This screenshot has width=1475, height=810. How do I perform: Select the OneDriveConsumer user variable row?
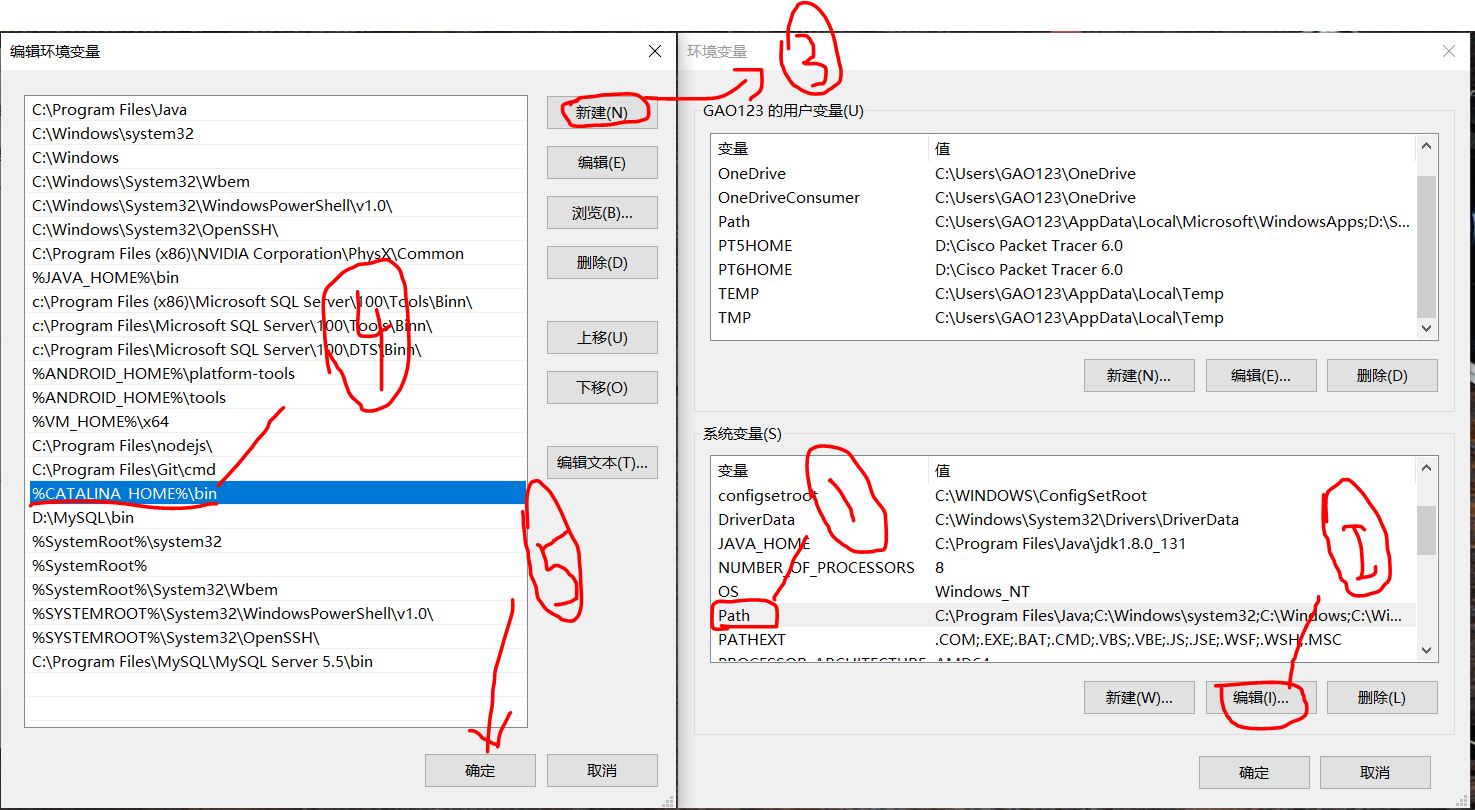(1064, 197)
